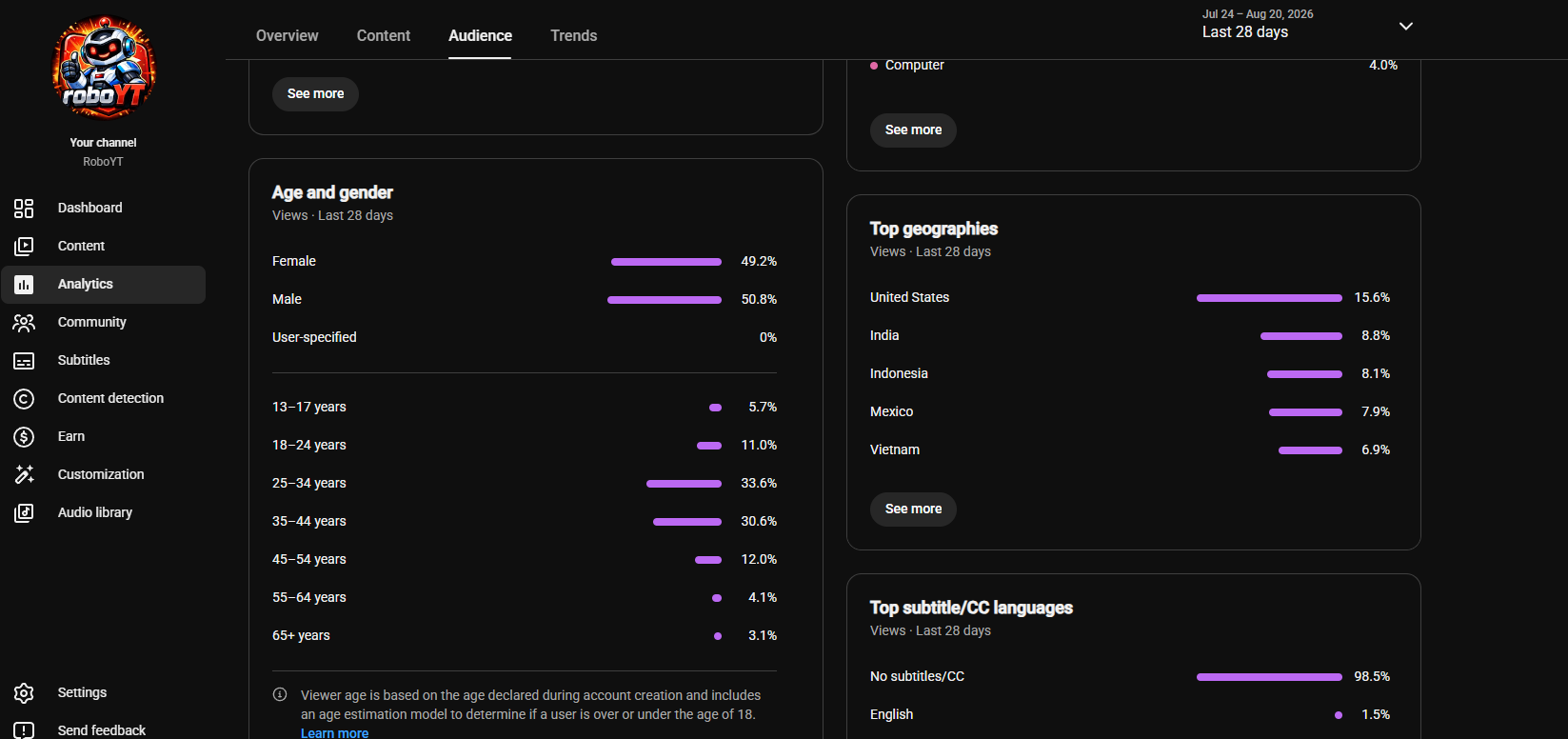The image size is (1568, 739).
Task: Click See more above Age and gender card
Action: pyautogui.click(x=315, y=94)
